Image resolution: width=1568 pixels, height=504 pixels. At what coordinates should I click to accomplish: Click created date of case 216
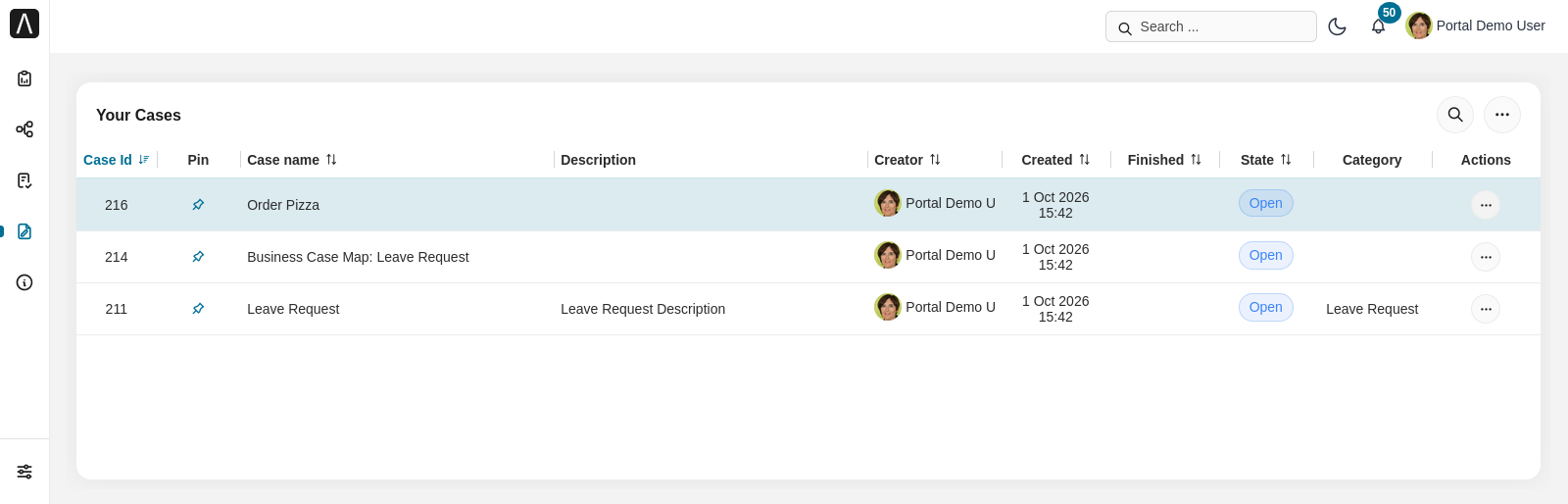coord(1055,205)
